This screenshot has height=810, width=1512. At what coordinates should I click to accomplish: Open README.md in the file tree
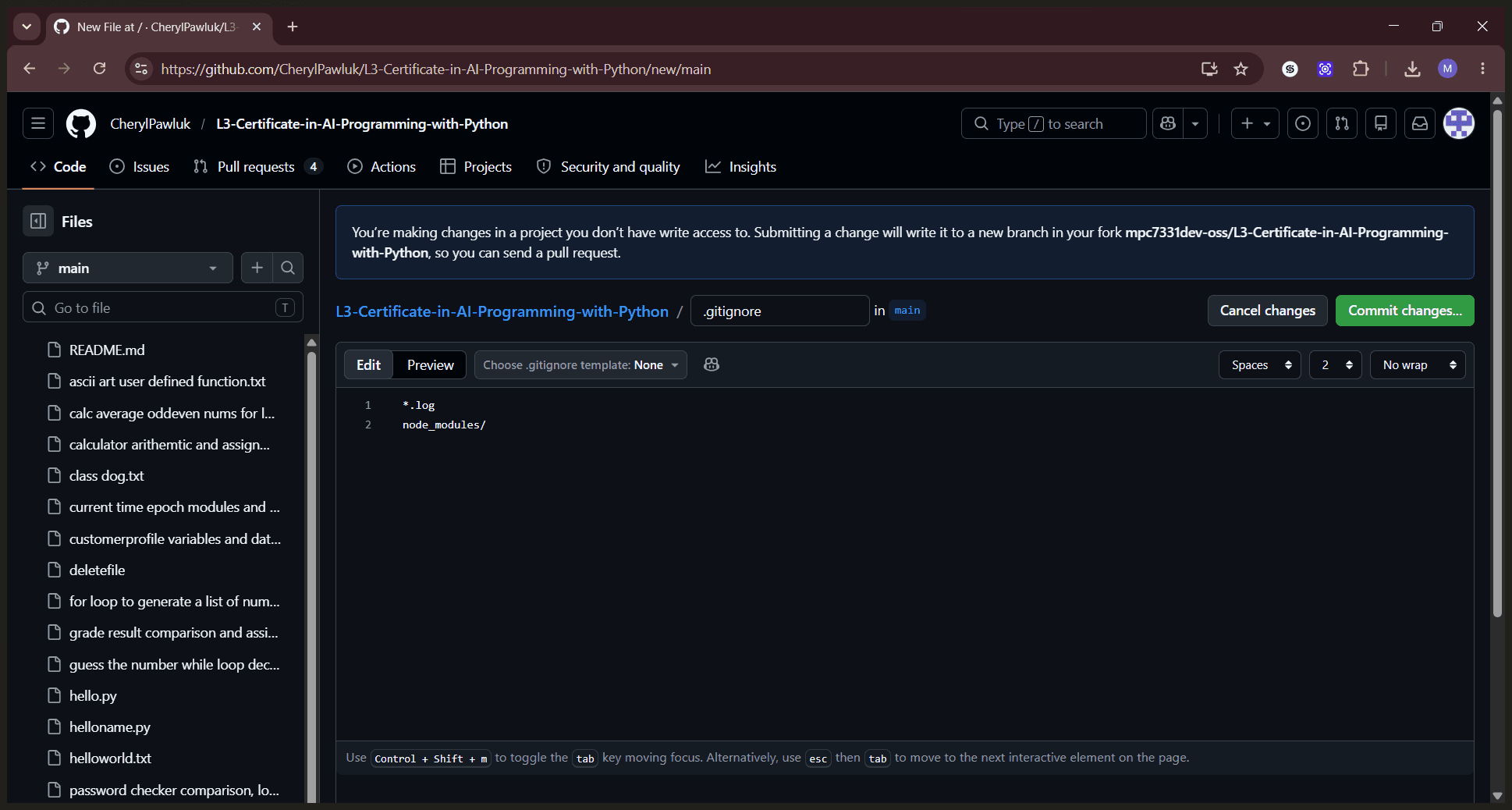163,350
